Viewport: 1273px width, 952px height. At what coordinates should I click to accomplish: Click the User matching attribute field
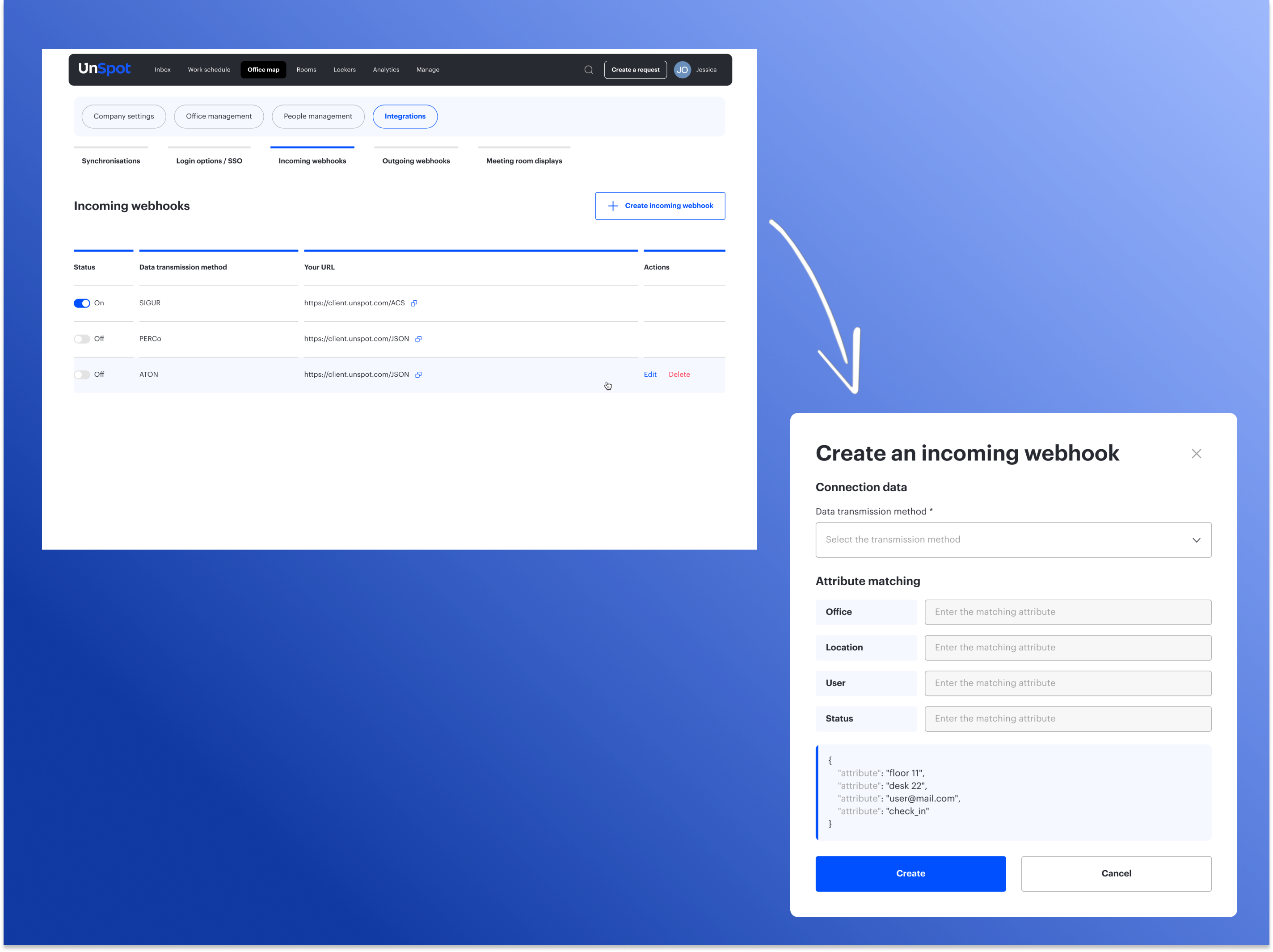[x=1067, y=683]
